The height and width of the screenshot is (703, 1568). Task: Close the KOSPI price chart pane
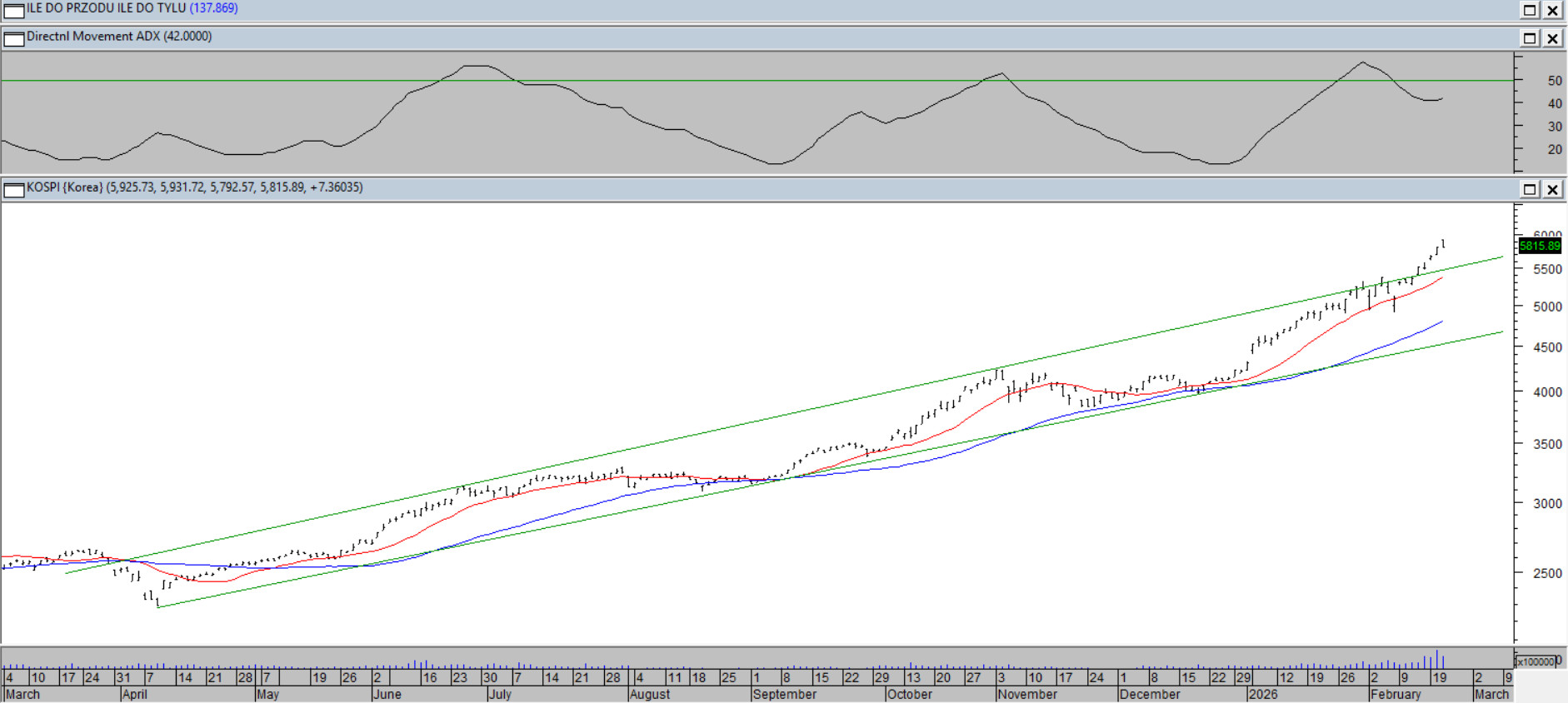[x=1553, y=189]
